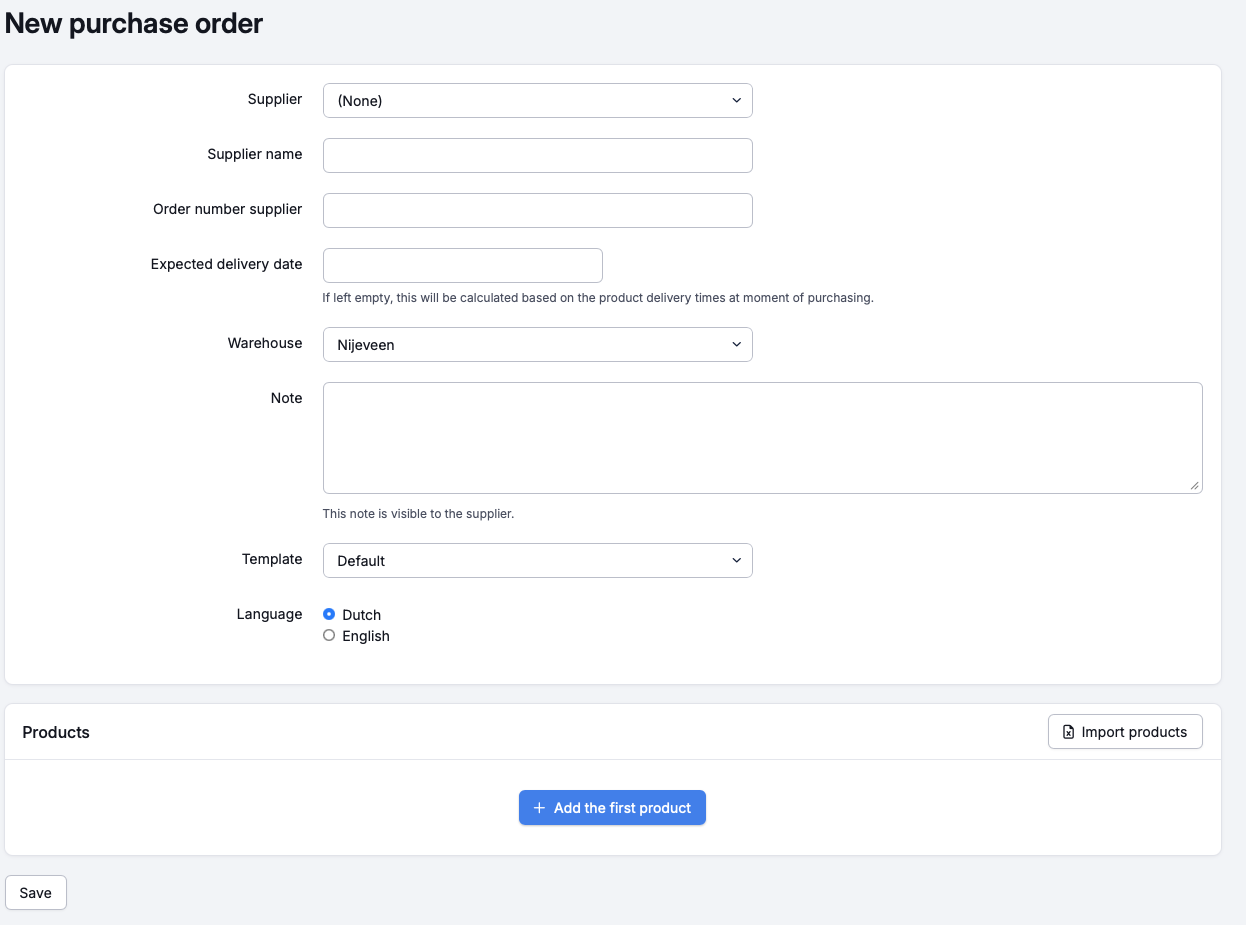Open the Warehouse dropdown showing Nijeveen
The width and height of the screenshot is (1246, 925).
coord(537,344)
